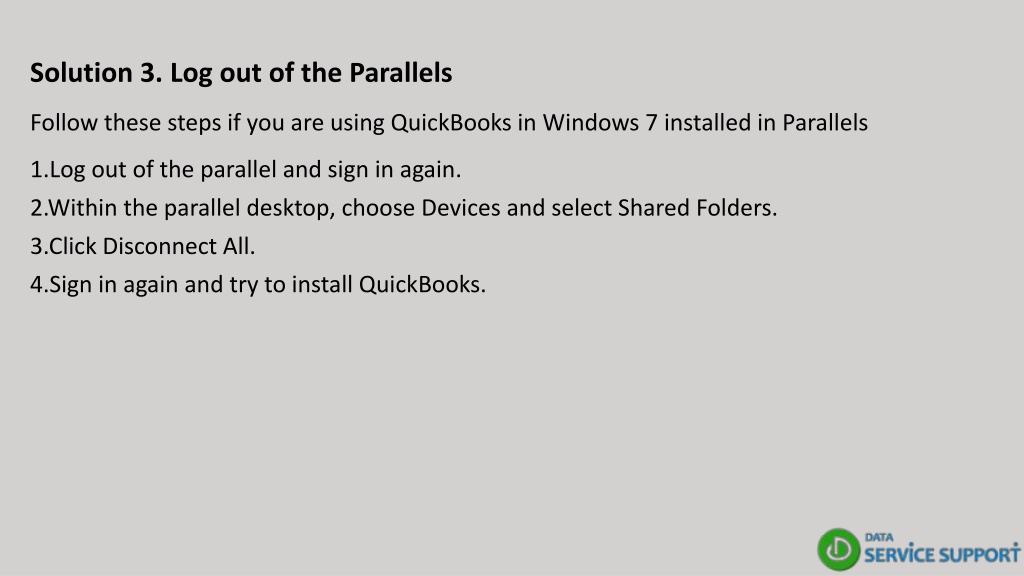Viewport: 1024px width, 576px height.
Task: Click step 1 Log out of the parallel
Action: pos(246,170)
